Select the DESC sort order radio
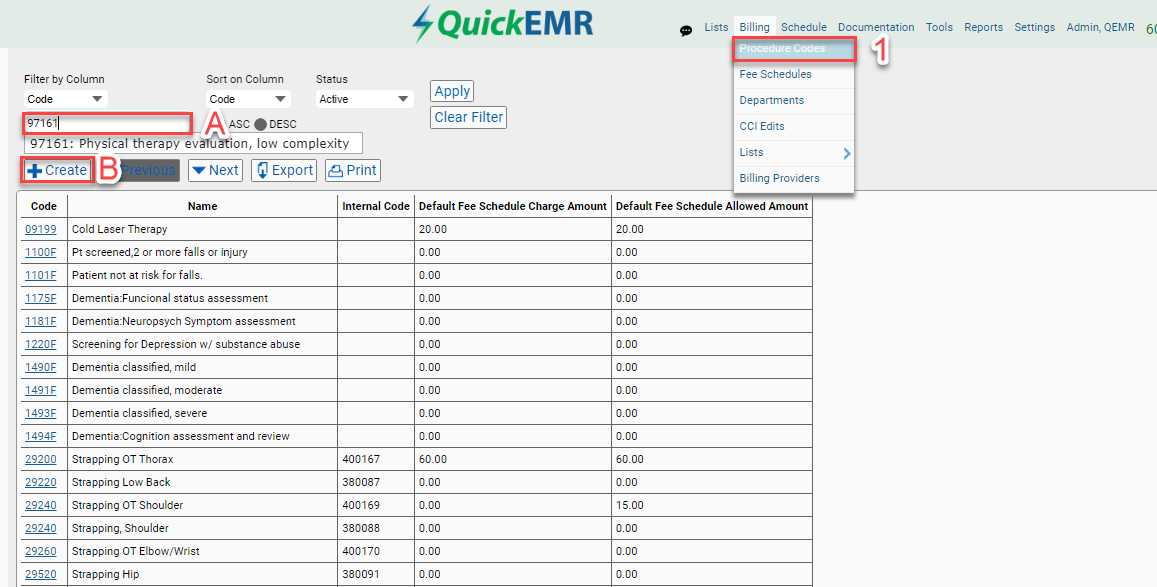 260,124
